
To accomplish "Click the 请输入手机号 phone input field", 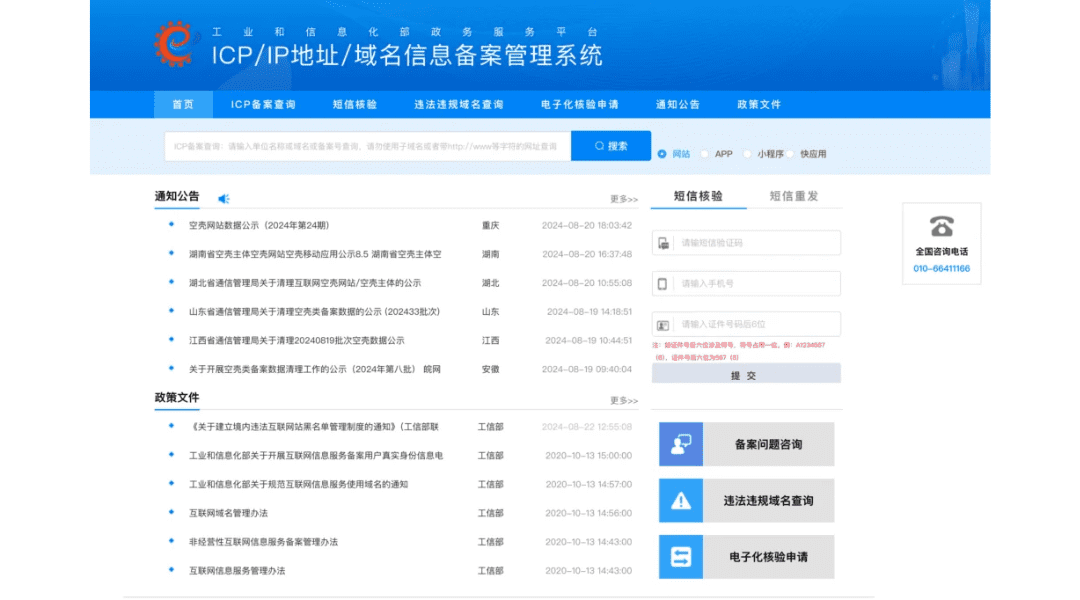I will pyautogui.click(x=757, y=284).
